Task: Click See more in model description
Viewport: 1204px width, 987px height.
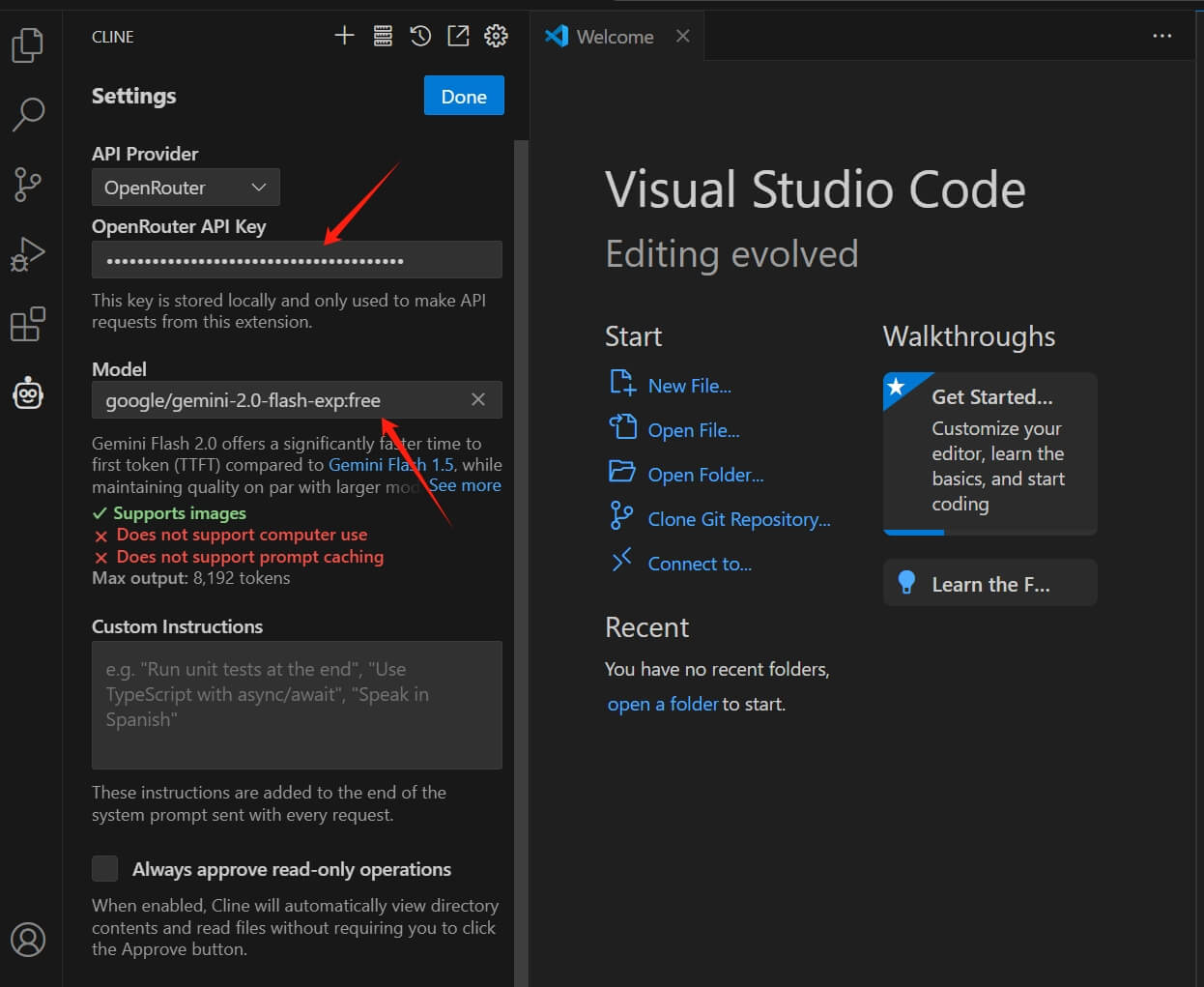Action: coord(465,485)
